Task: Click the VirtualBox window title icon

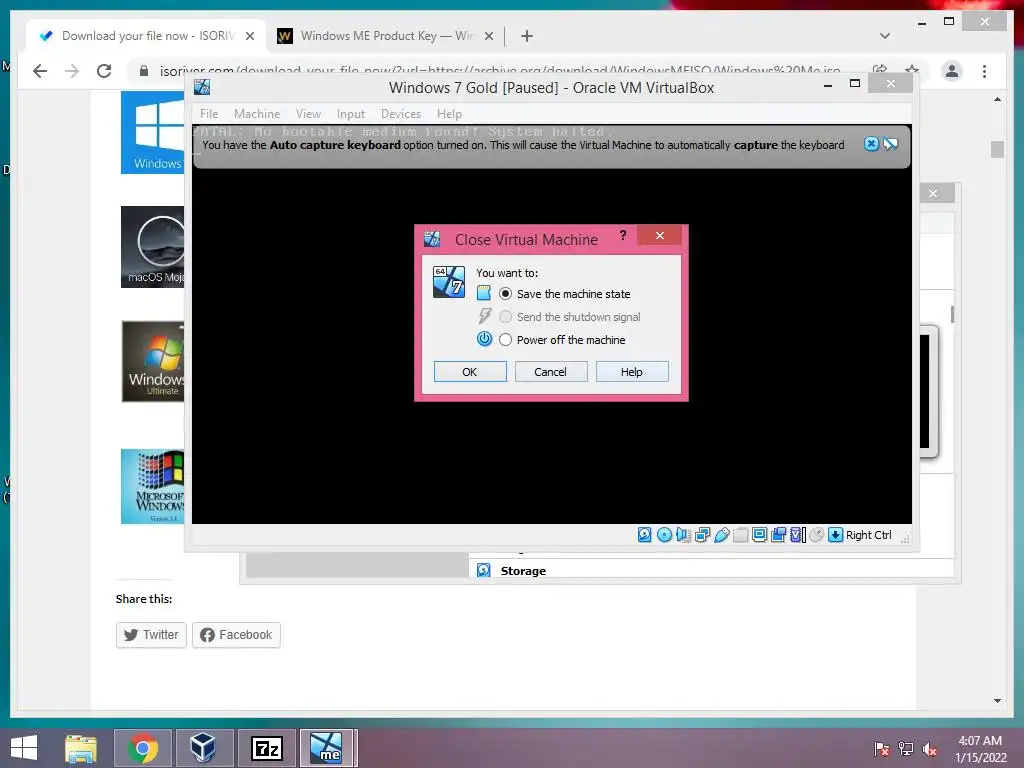Action: coord(202,87)
